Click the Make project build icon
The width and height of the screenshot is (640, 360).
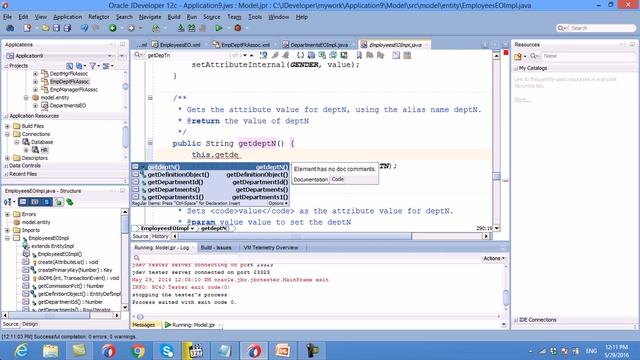pyautogui.click(x=181, y=28)
